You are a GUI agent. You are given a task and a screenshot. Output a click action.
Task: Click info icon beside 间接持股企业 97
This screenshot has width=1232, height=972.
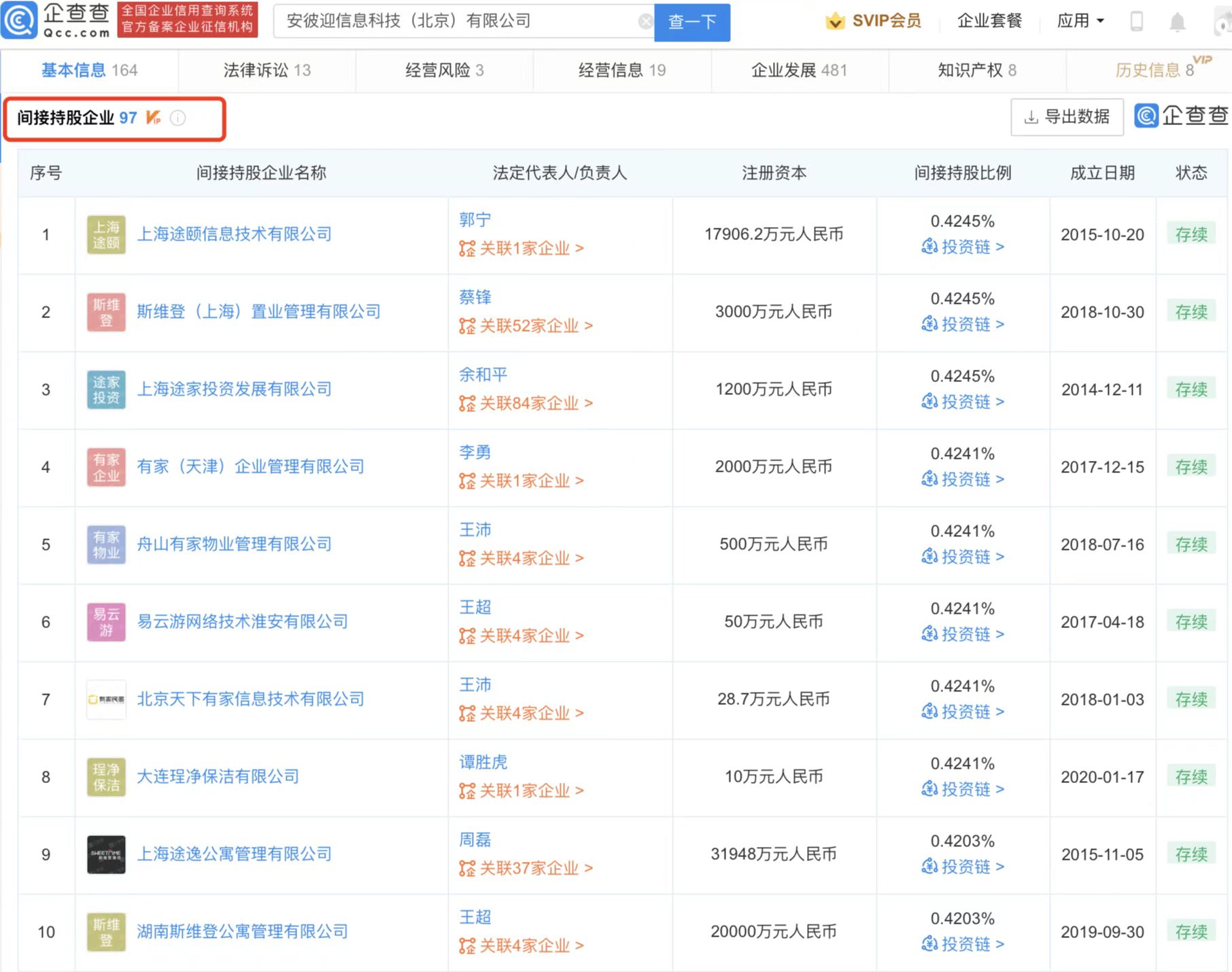pyautogui.click(x=177, y=118)
